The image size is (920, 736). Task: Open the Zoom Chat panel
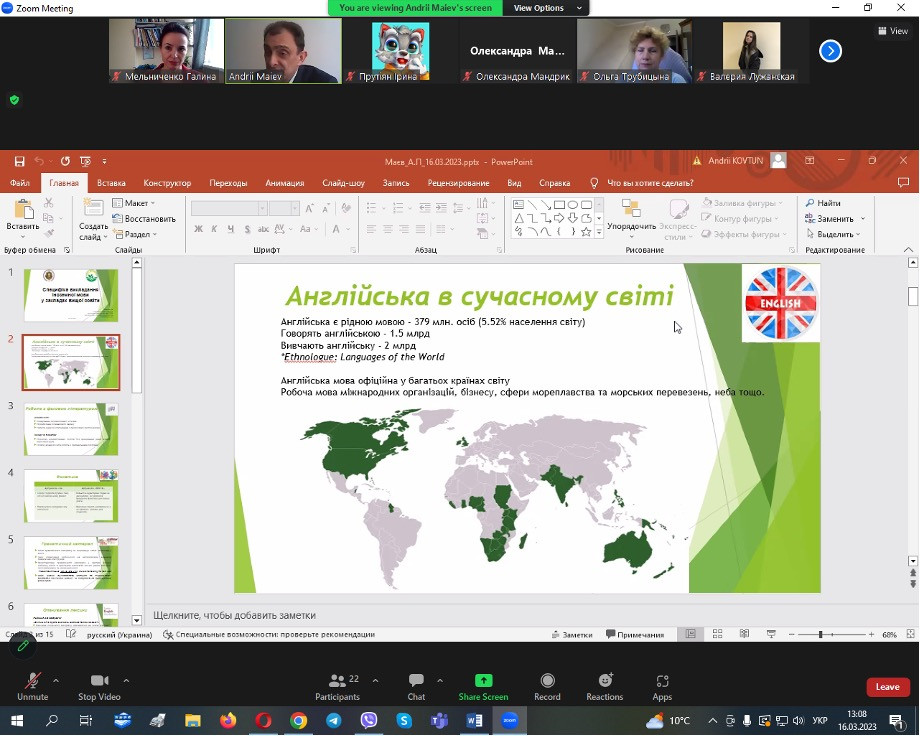pos(416,682)
